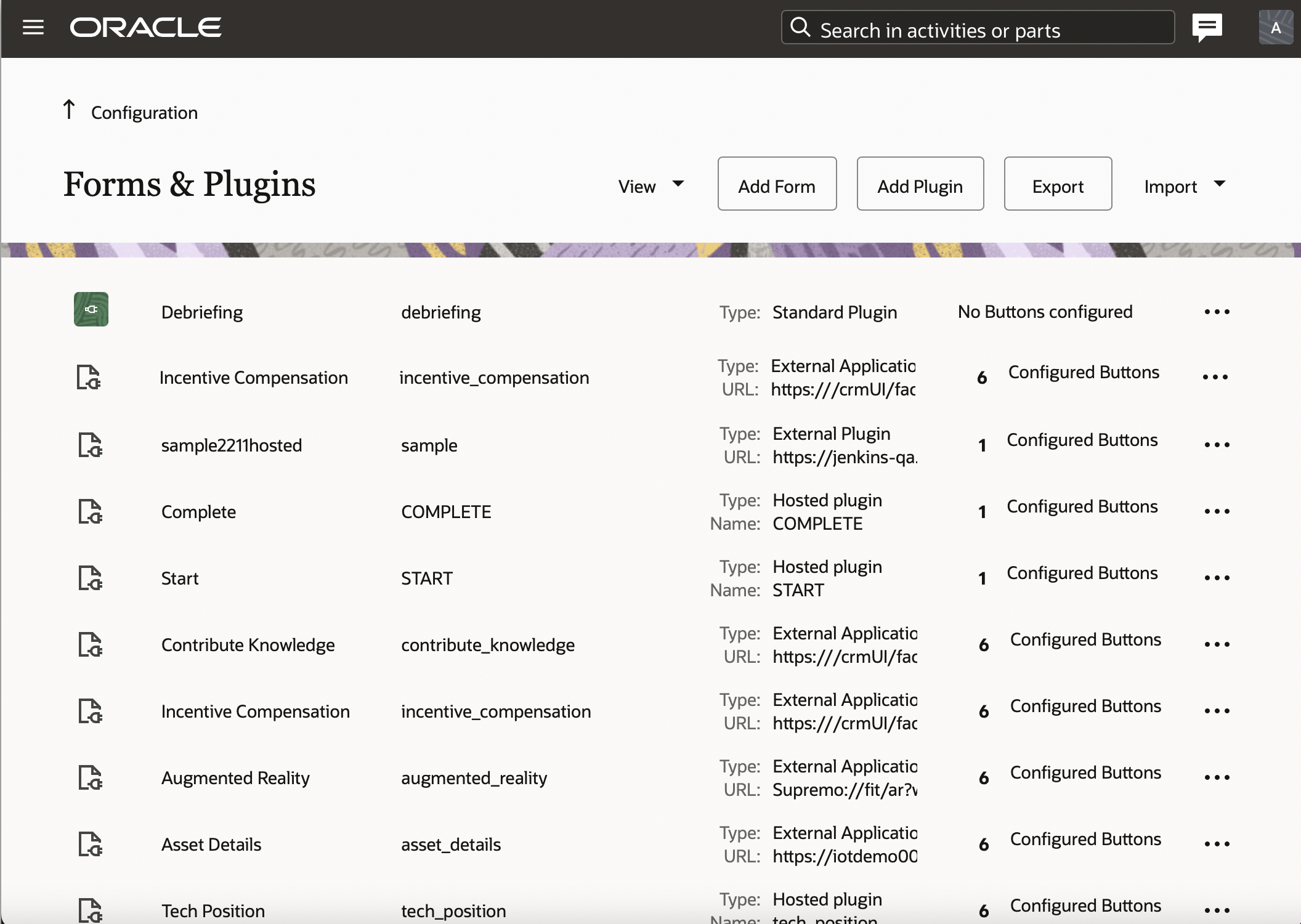Open three-dot menu for Complete row

coord(1217,511)
